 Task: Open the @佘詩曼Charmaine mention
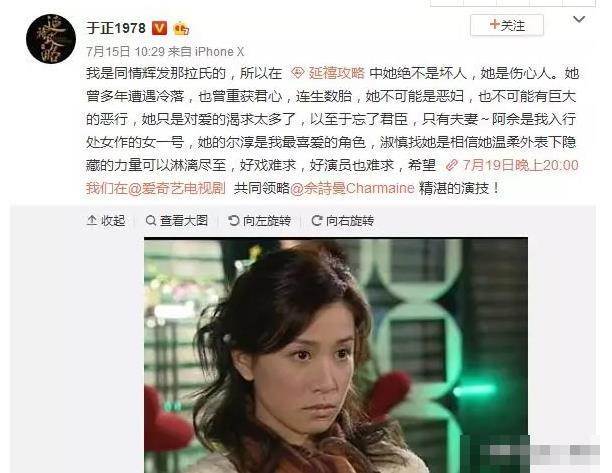tap(352, 188)
